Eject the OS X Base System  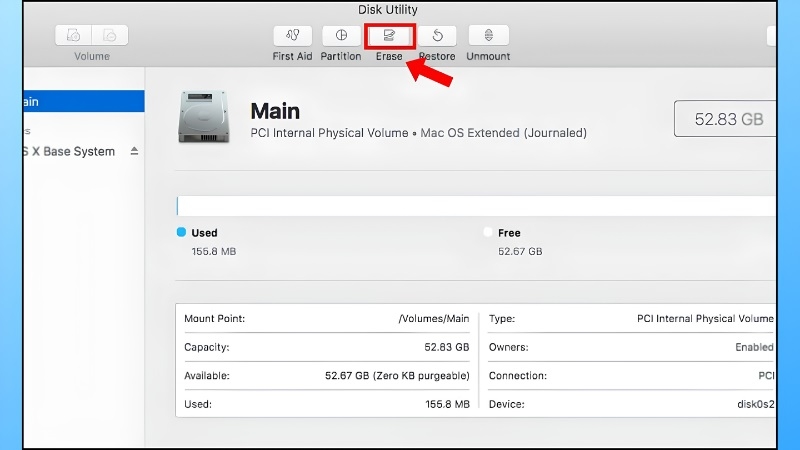134,151
